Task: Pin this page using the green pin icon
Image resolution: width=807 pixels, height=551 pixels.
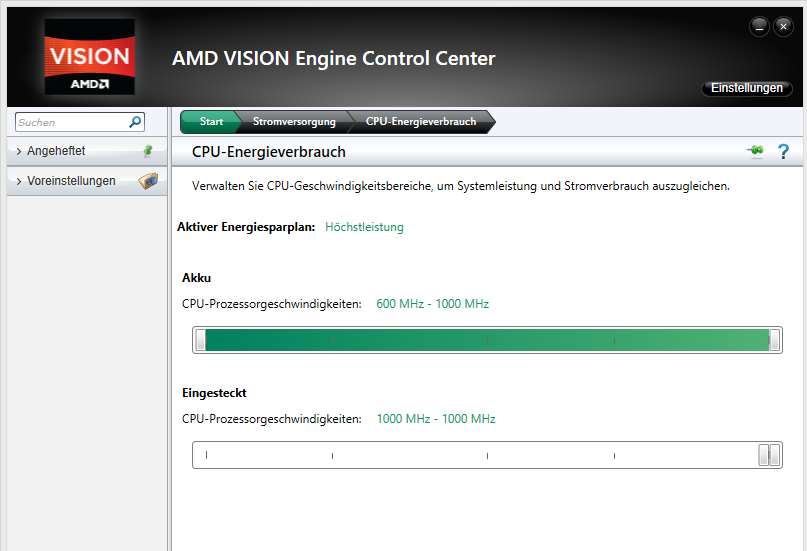Action: coord(755,151)
